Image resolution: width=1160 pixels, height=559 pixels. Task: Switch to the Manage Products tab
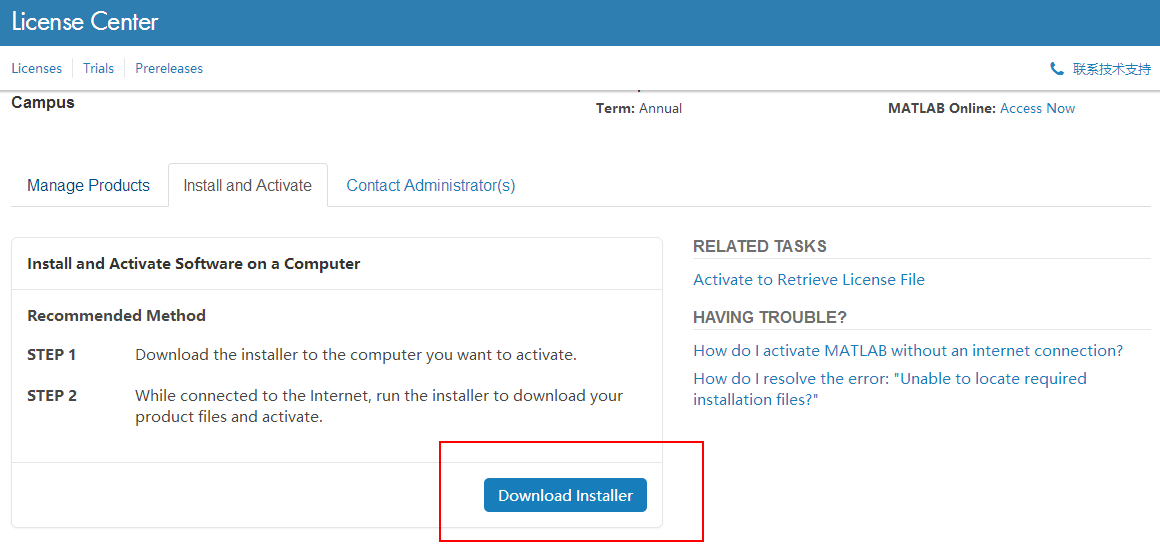click(x=89, y=185)
